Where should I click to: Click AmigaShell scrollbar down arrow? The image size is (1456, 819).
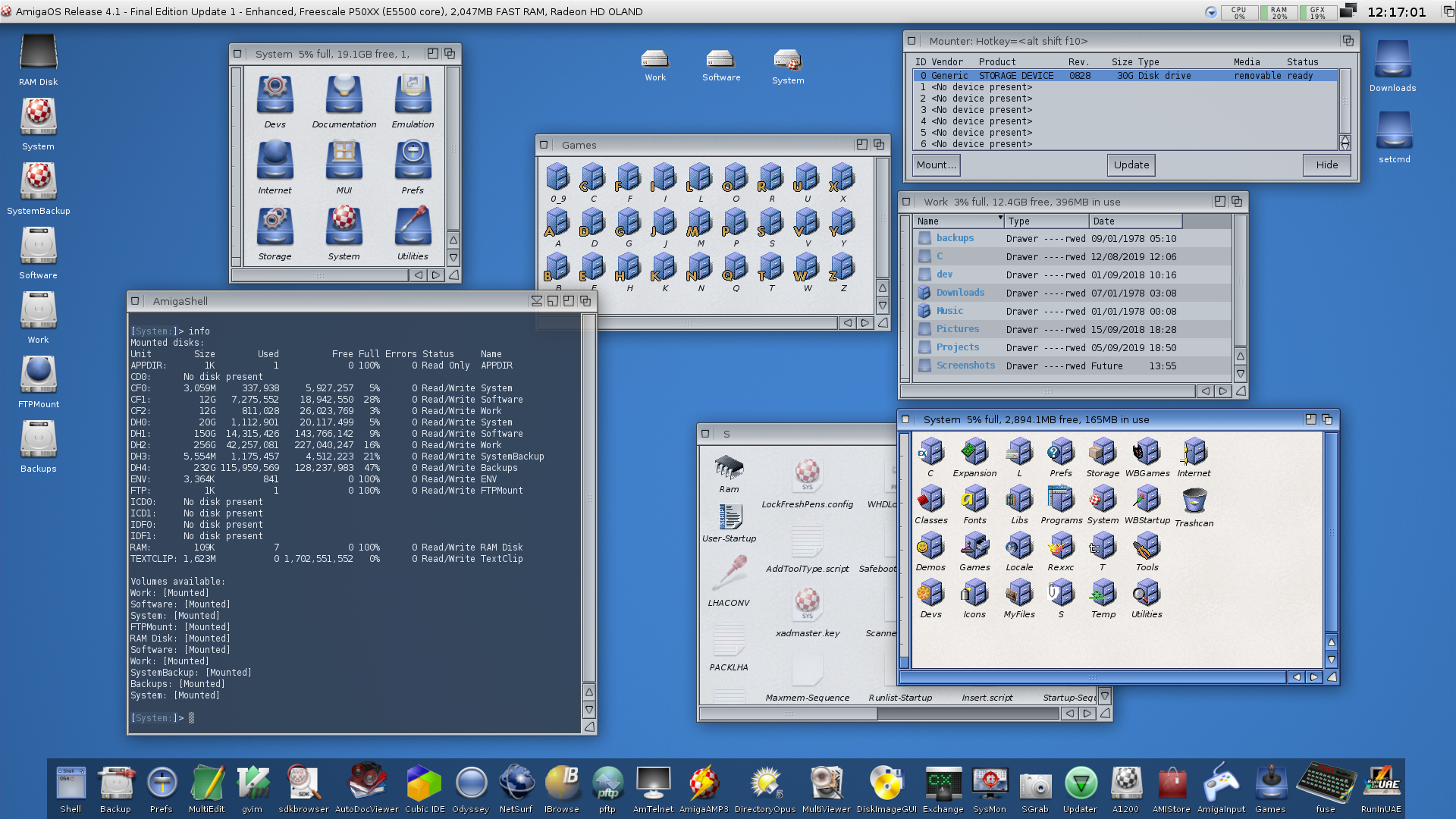coord(589,710)
